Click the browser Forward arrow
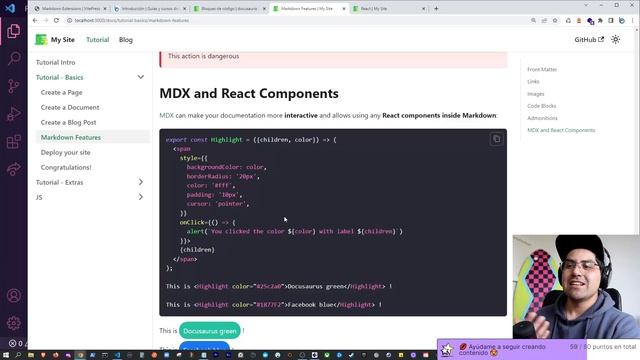 point(46,20)
